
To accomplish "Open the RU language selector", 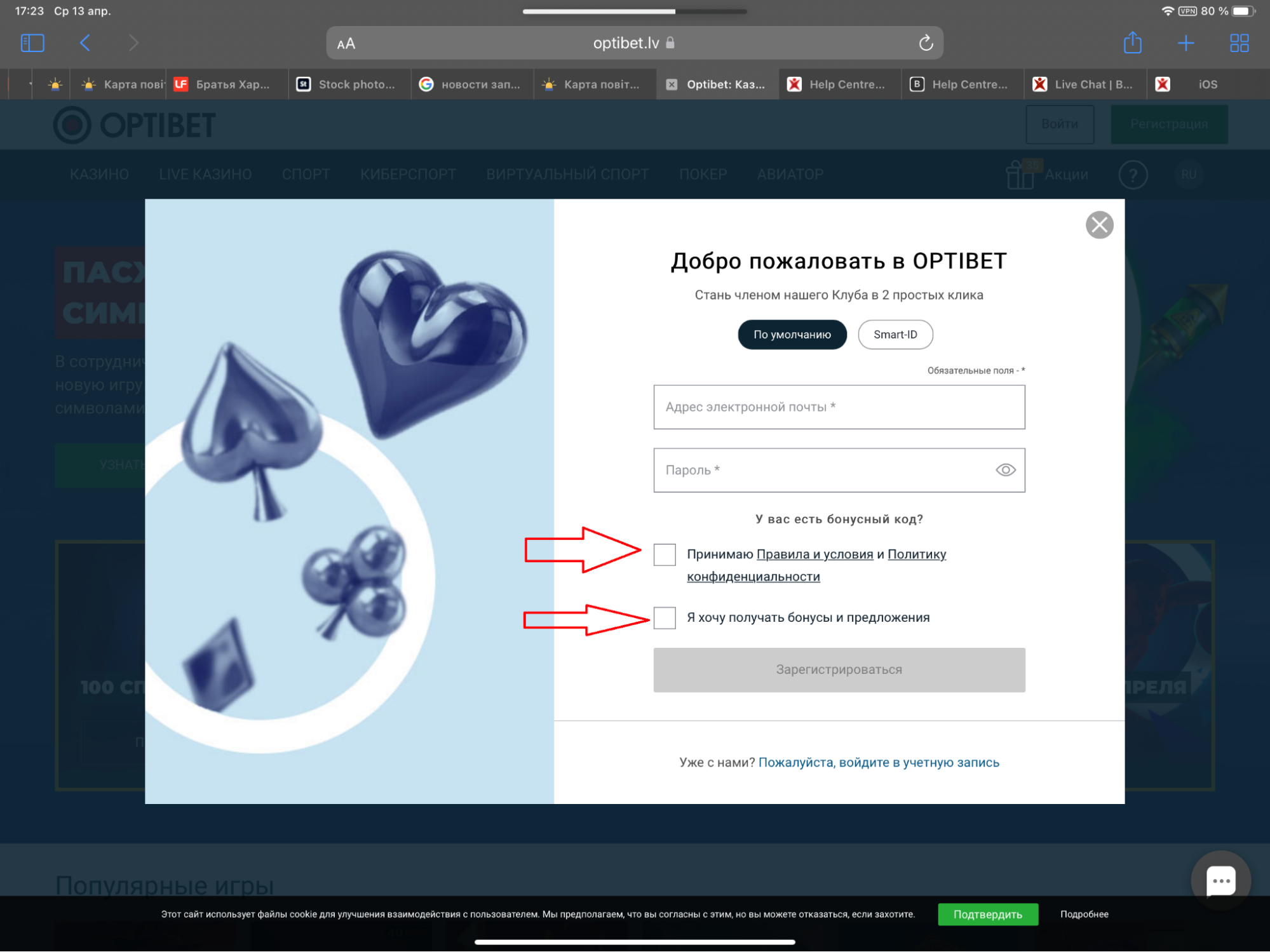I will pos(1189,175).
